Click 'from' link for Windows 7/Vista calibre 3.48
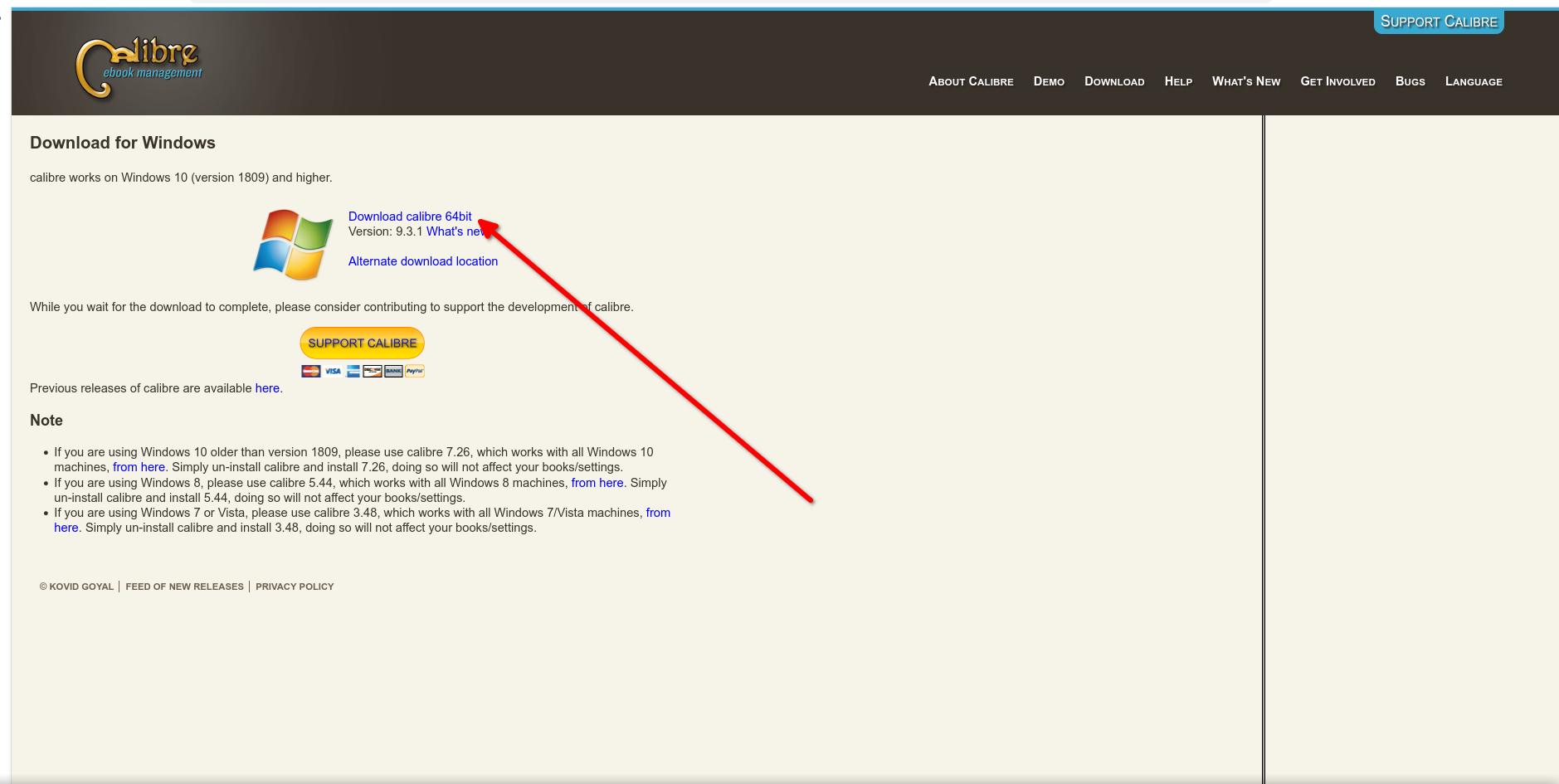Viewport: 1559px width, 784px height. pyautogui.click(x=658, y=513)
